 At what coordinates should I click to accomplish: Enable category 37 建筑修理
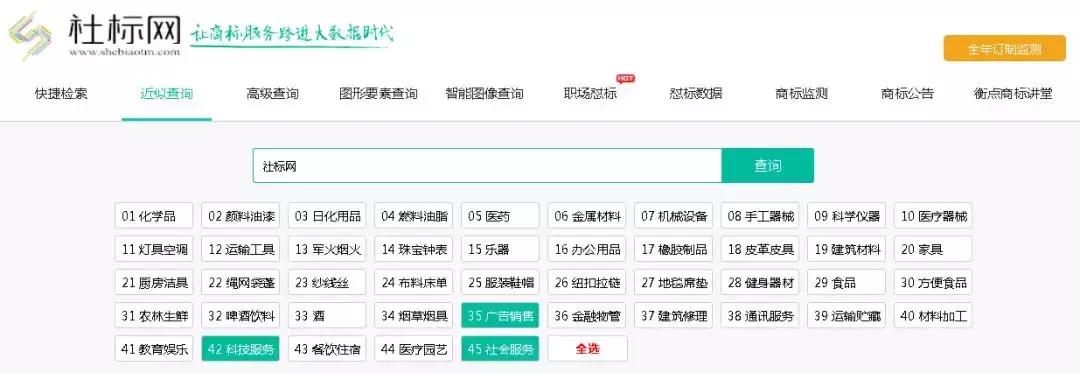pos(674,316)
